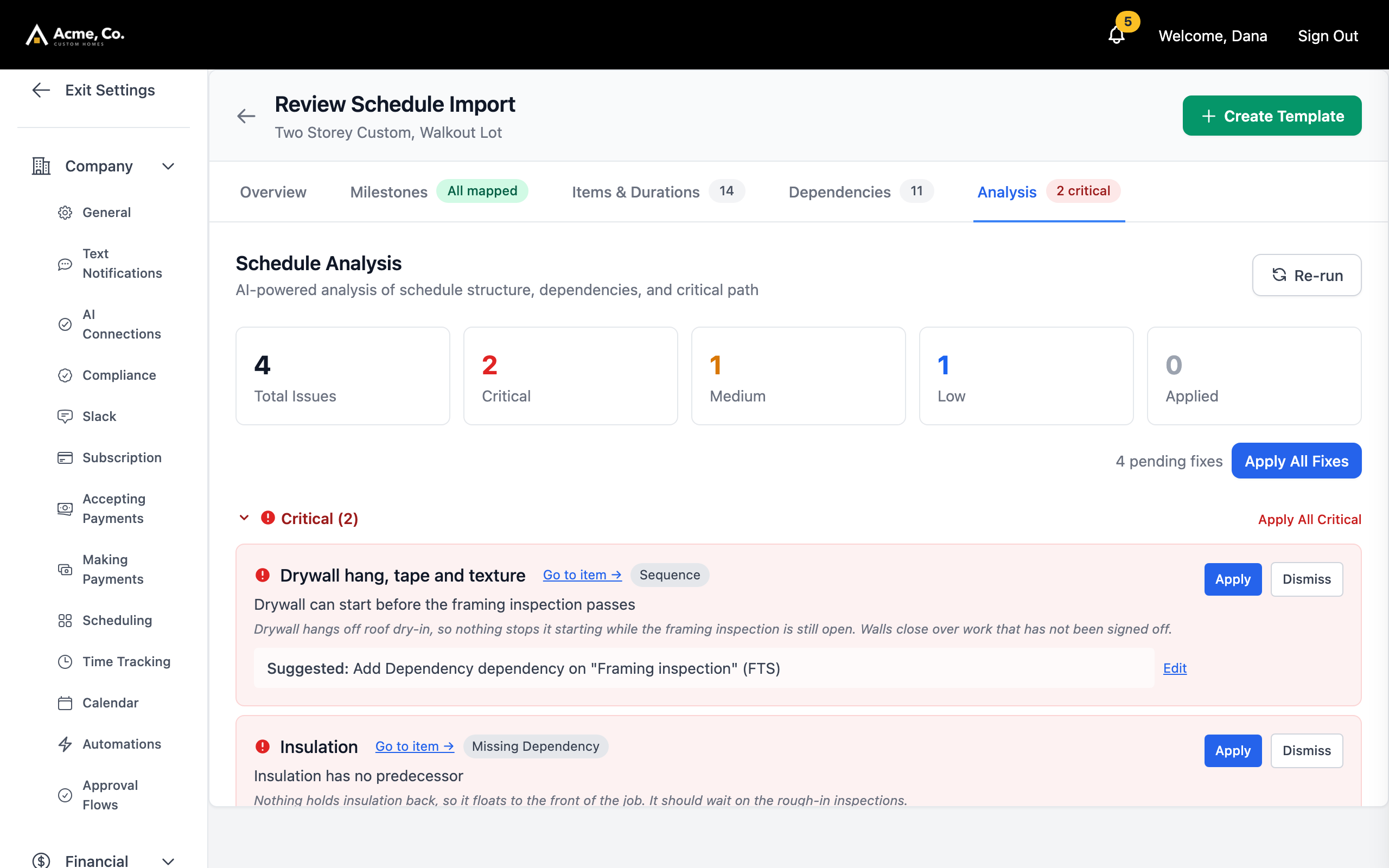Click the General gear icon

[65, 213]
